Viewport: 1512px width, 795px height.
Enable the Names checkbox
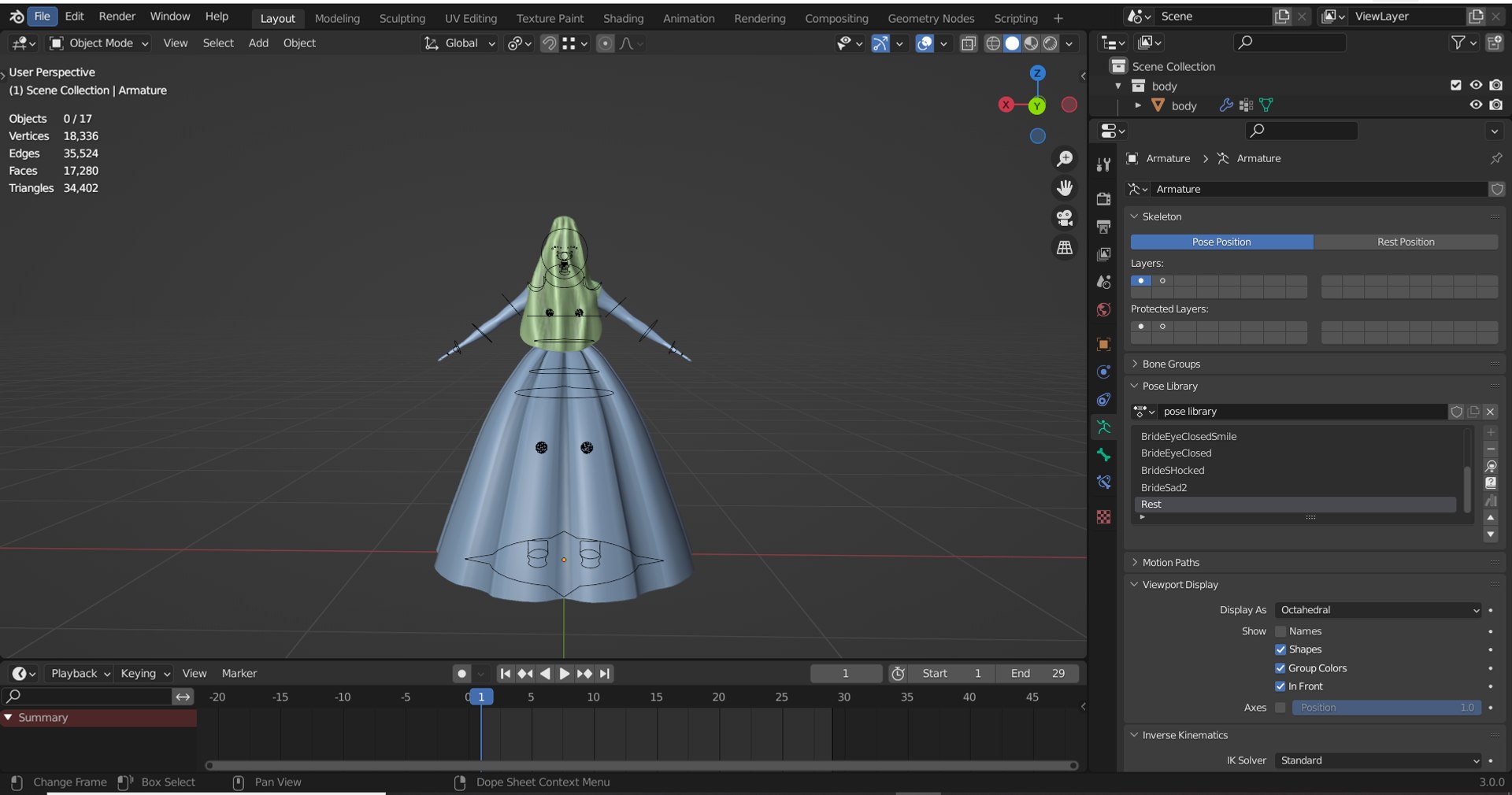[1280, 631]
